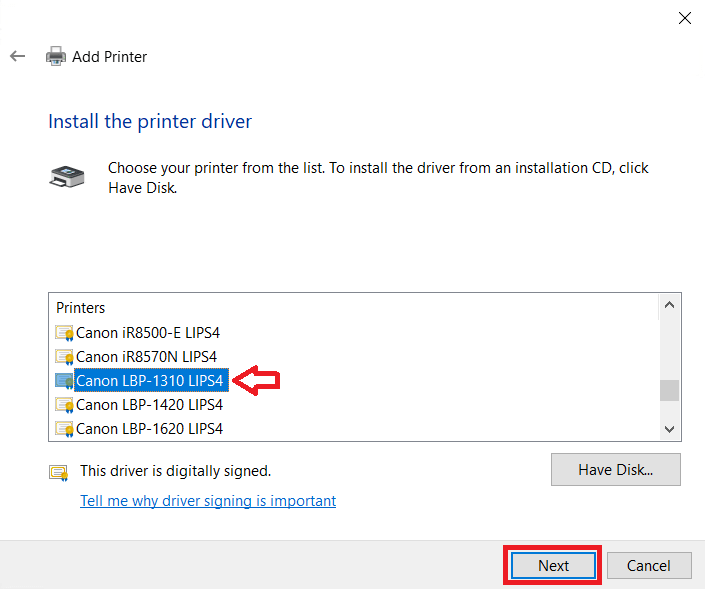
Task: Select Canon LBP-1620 LIPS4 printer
Action: click(x=149, y=429)
